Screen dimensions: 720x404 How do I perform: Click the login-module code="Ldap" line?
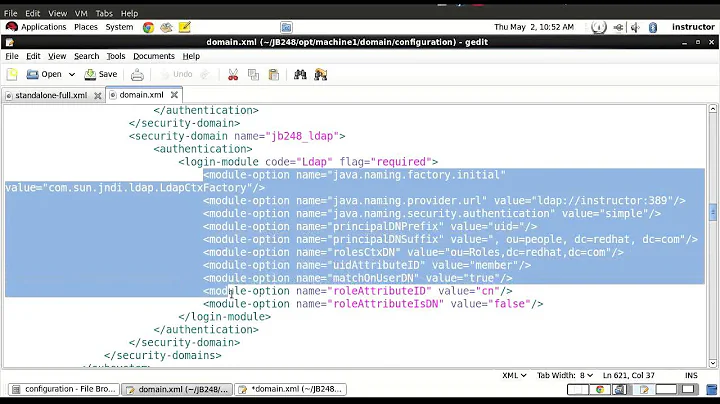(308, 162)
